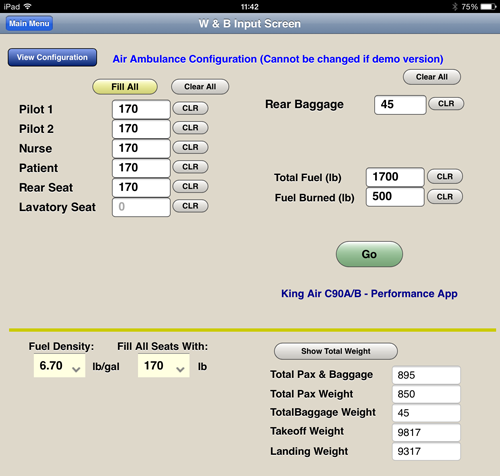Clear the Total Fuel value
This screenshot has height=476, width=500.
point(445,176)
